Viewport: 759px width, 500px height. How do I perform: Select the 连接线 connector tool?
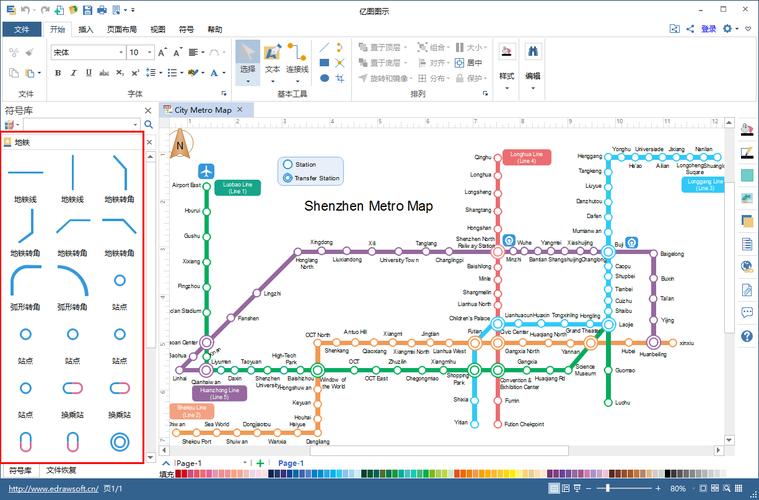pyautogui.click(x=297, y=62)
